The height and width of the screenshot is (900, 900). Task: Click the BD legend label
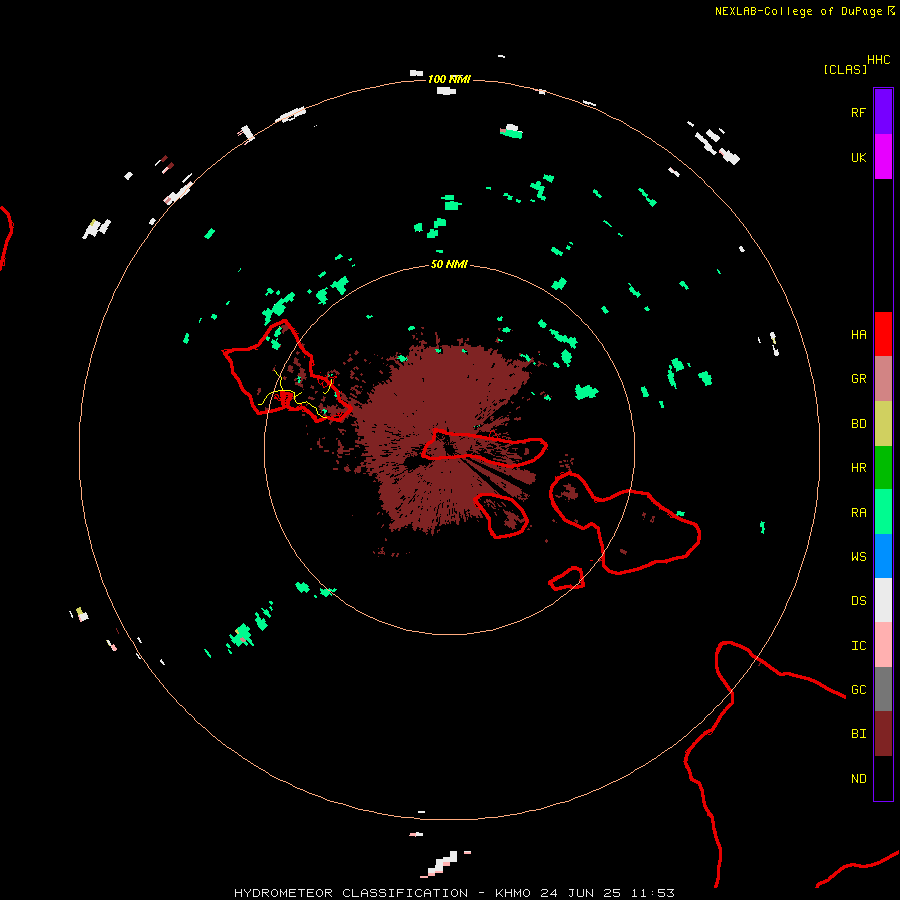click(858, 424)
